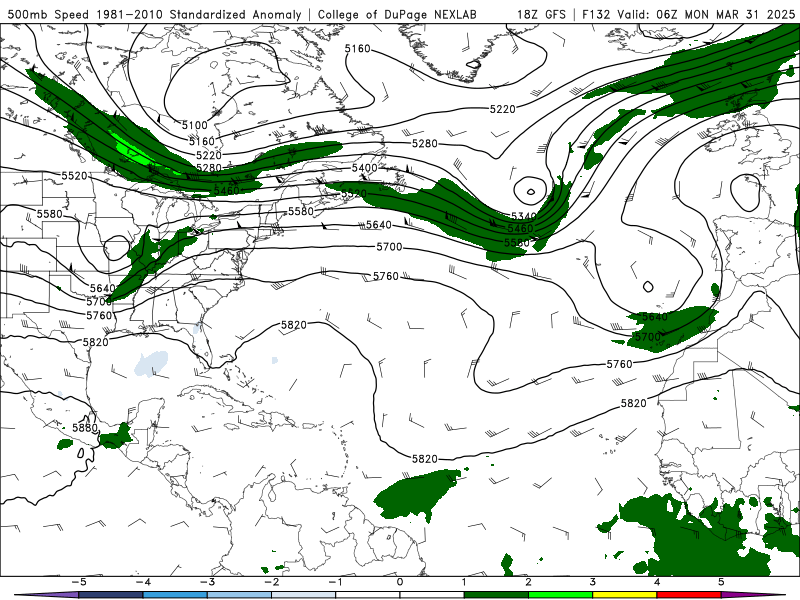Click the yellow 3 to 4 colorbar segment

[624, 595]
